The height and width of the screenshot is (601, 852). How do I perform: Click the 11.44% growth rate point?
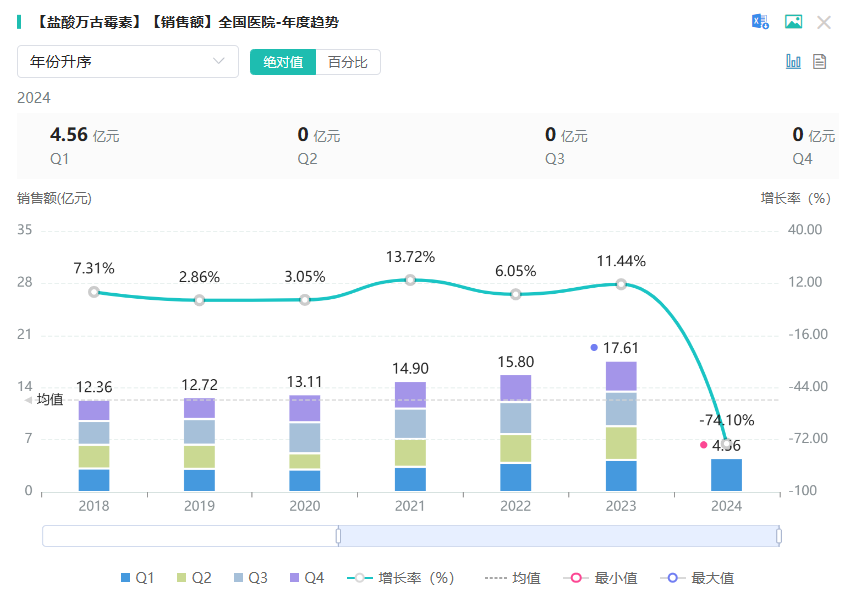coord(621,284)
